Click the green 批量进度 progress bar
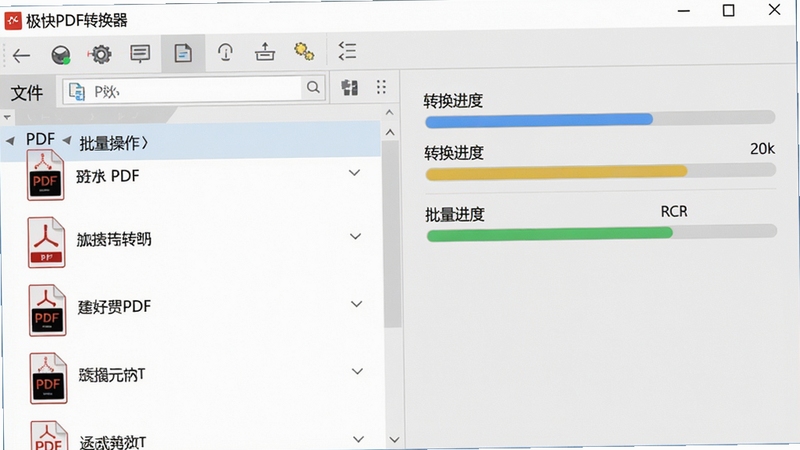Viewport: 800px width, 450px height. 602,234
